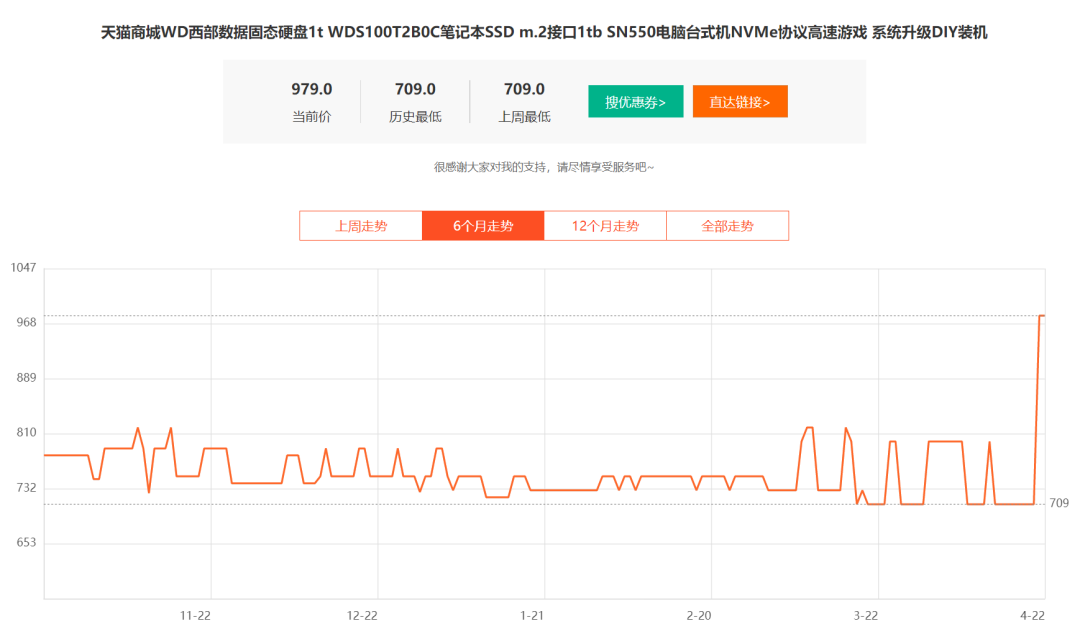Click the 11-22 date label on x-axis
The height and width of the screenshot is (634, 1080).
(195, 617)
